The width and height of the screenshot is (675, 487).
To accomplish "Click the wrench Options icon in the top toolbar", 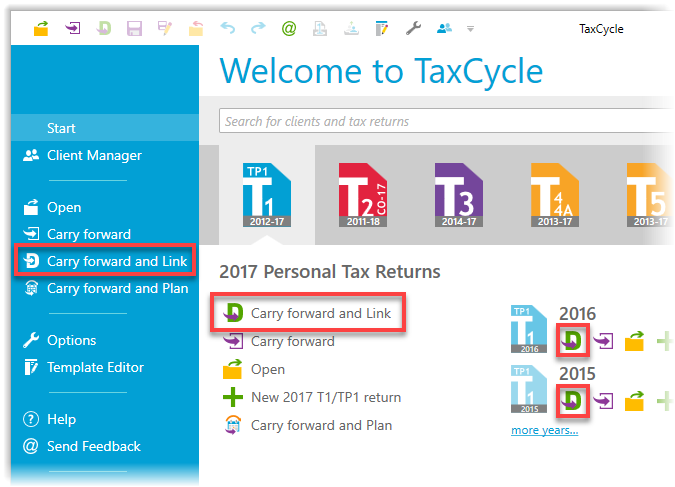I will pyautogui.click(x=413, y=29).
